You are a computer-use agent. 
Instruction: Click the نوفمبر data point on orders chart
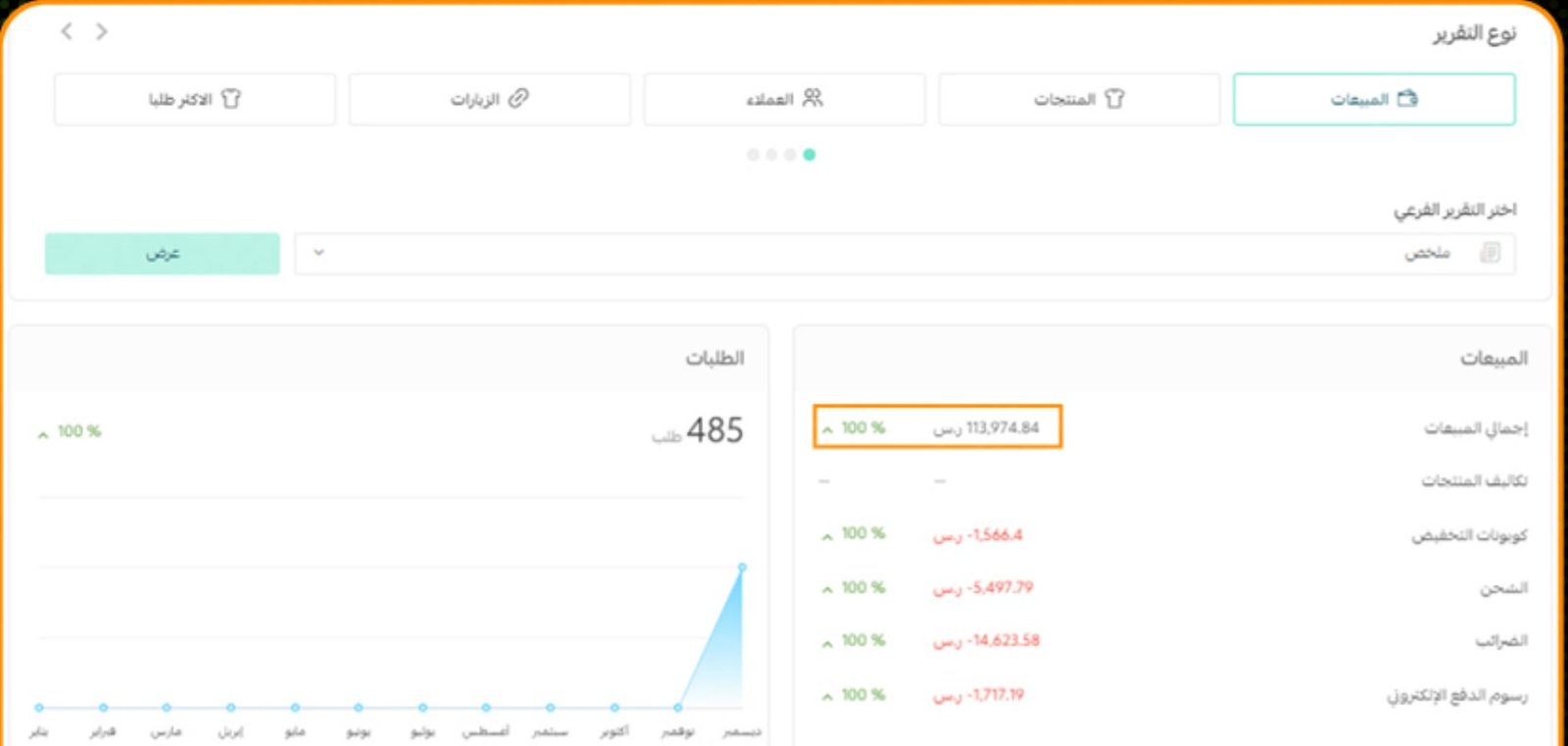coord(678,707)
